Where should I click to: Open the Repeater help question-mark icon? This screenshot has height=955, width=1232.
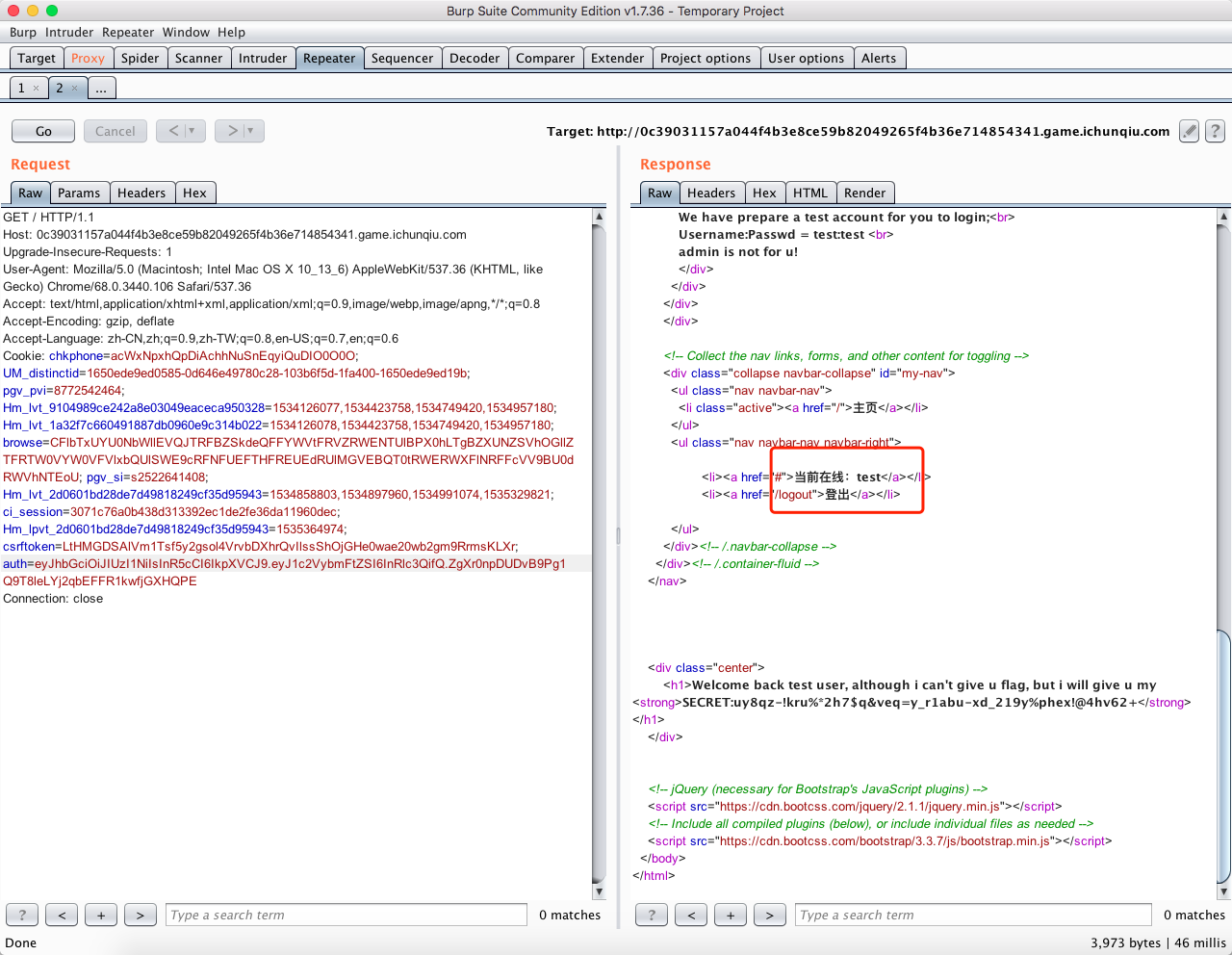(1216, 131)
